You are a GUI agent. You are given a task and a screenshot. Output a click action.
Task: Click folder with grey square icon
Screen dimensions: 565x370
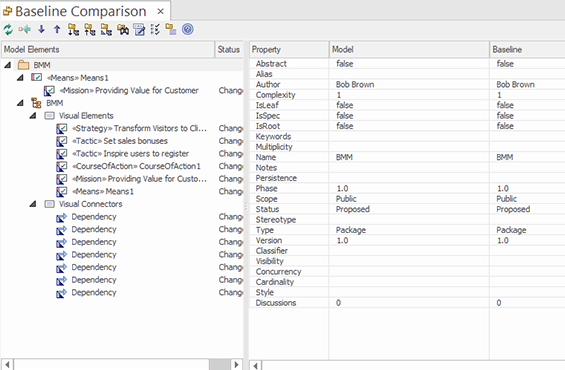pyautogui.click(x=171, y=30)
